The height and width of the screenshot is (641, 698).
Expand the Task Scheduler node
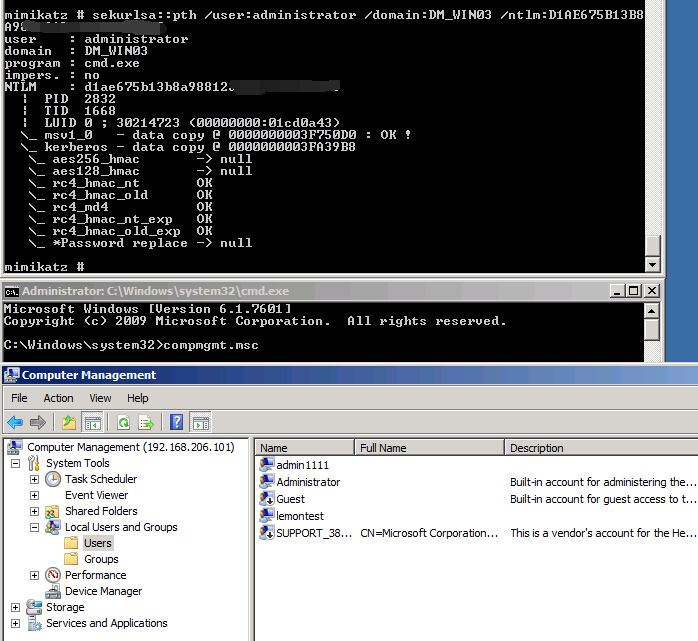coord(34,479)
